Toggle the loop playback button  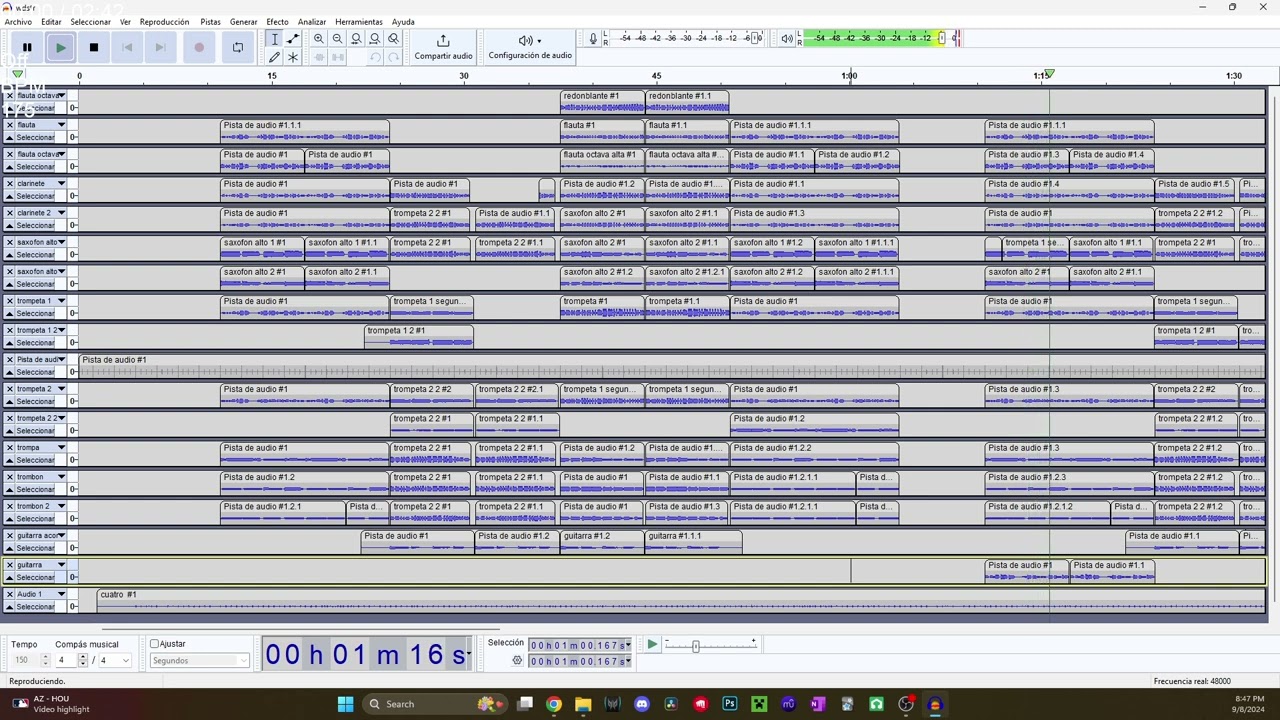tap(237, 47)
